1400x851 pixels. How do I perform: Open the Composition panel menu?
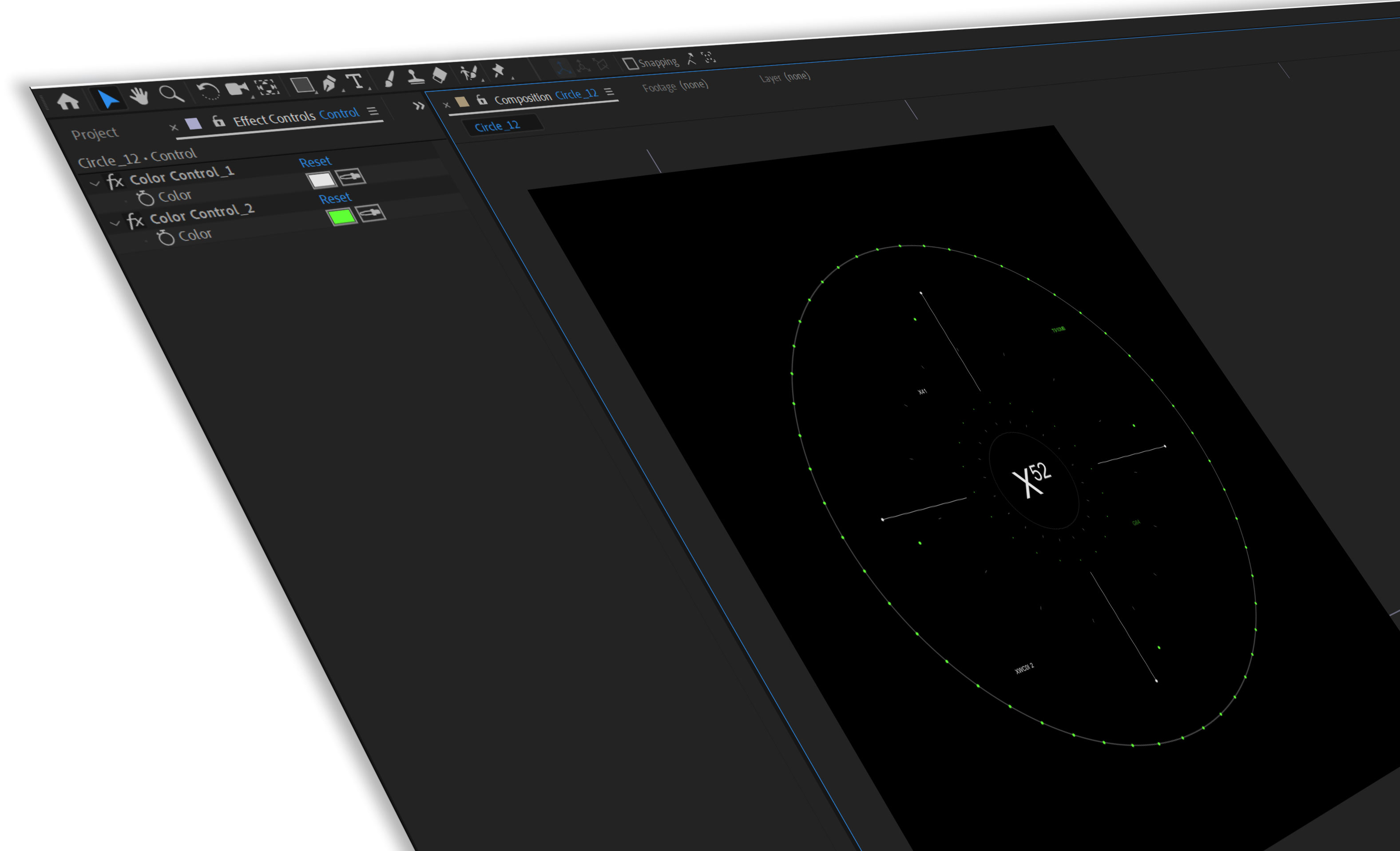coord(609,91)
